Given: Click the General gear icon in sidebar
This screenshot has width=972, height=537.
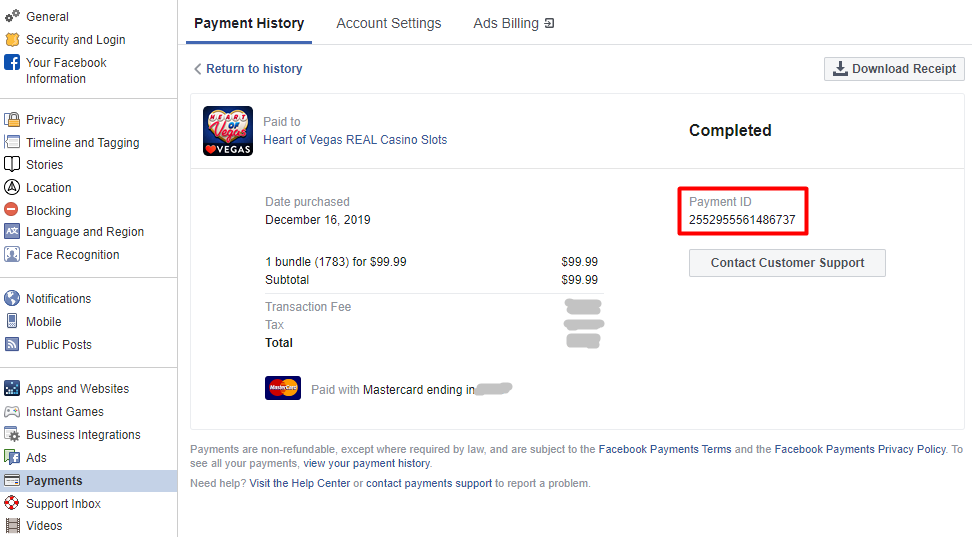Looking at the screenshot, I should click(x=12, y=17).
